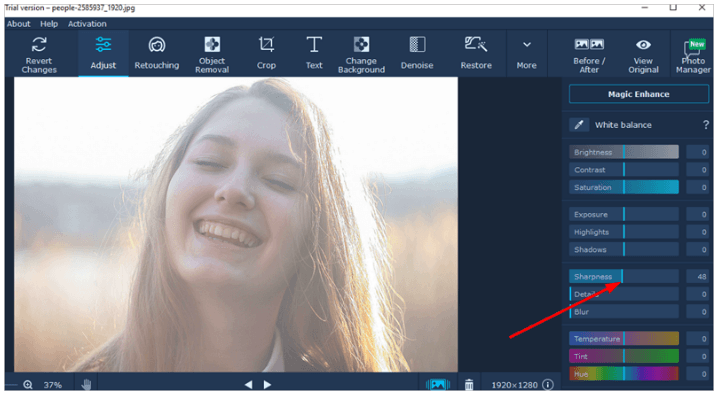
Task: Open the Help menu
Action: (x=49, y=24)
